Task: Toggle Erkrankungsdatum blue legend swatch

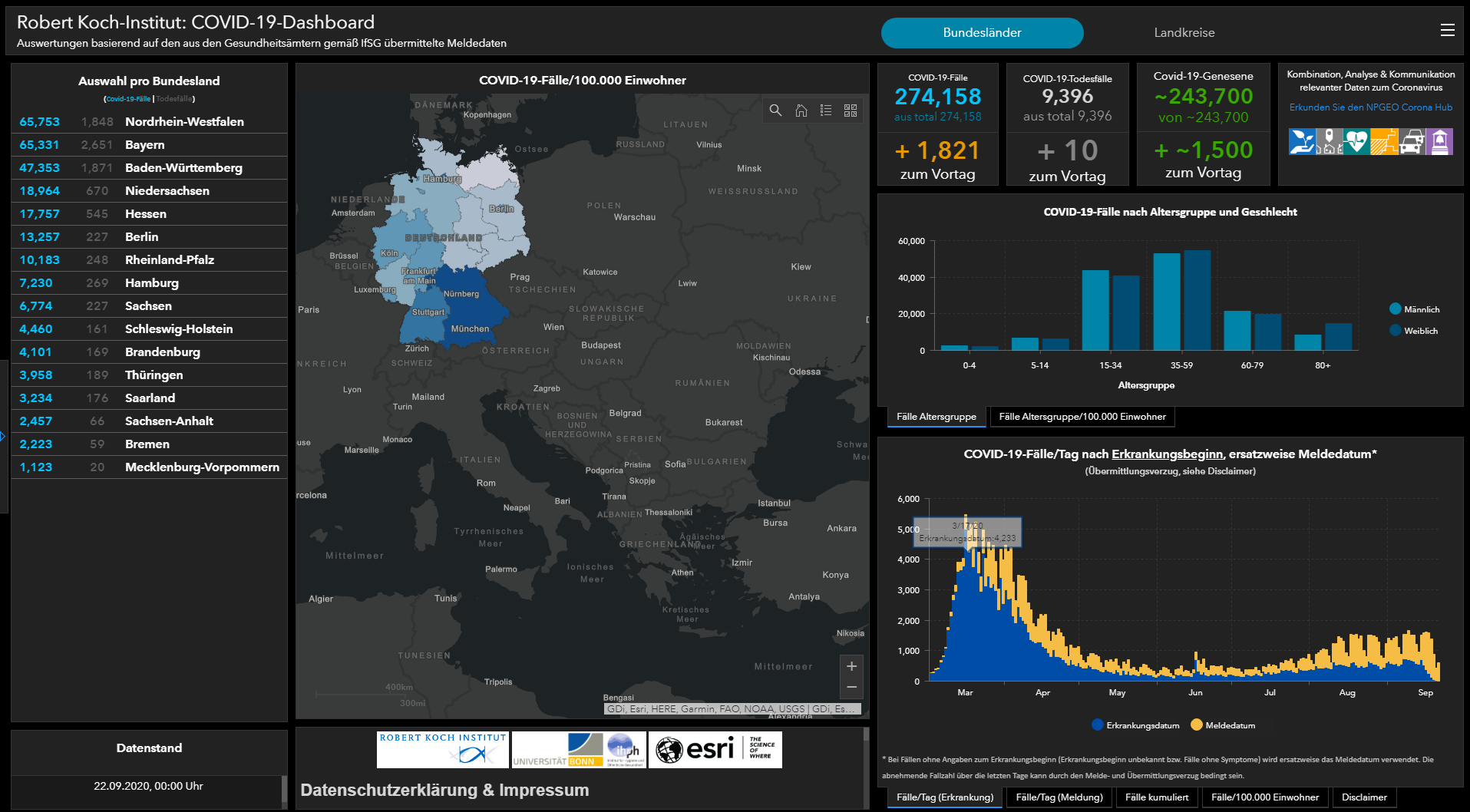Action: (1097, 725)
